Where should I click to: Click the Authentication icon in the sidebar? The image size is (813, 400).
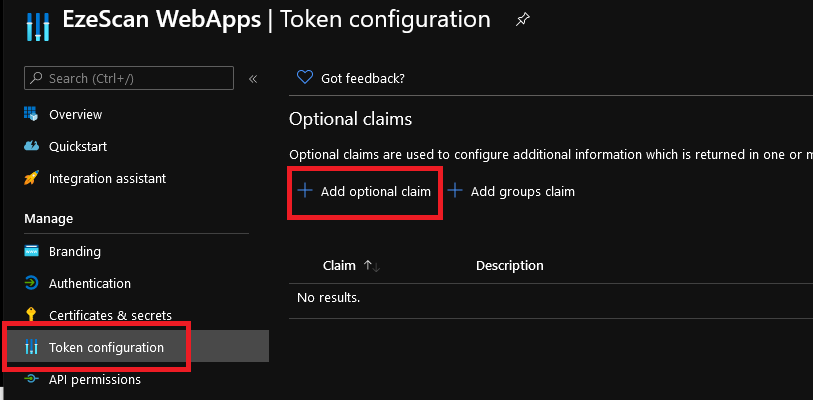coord(30,283)
